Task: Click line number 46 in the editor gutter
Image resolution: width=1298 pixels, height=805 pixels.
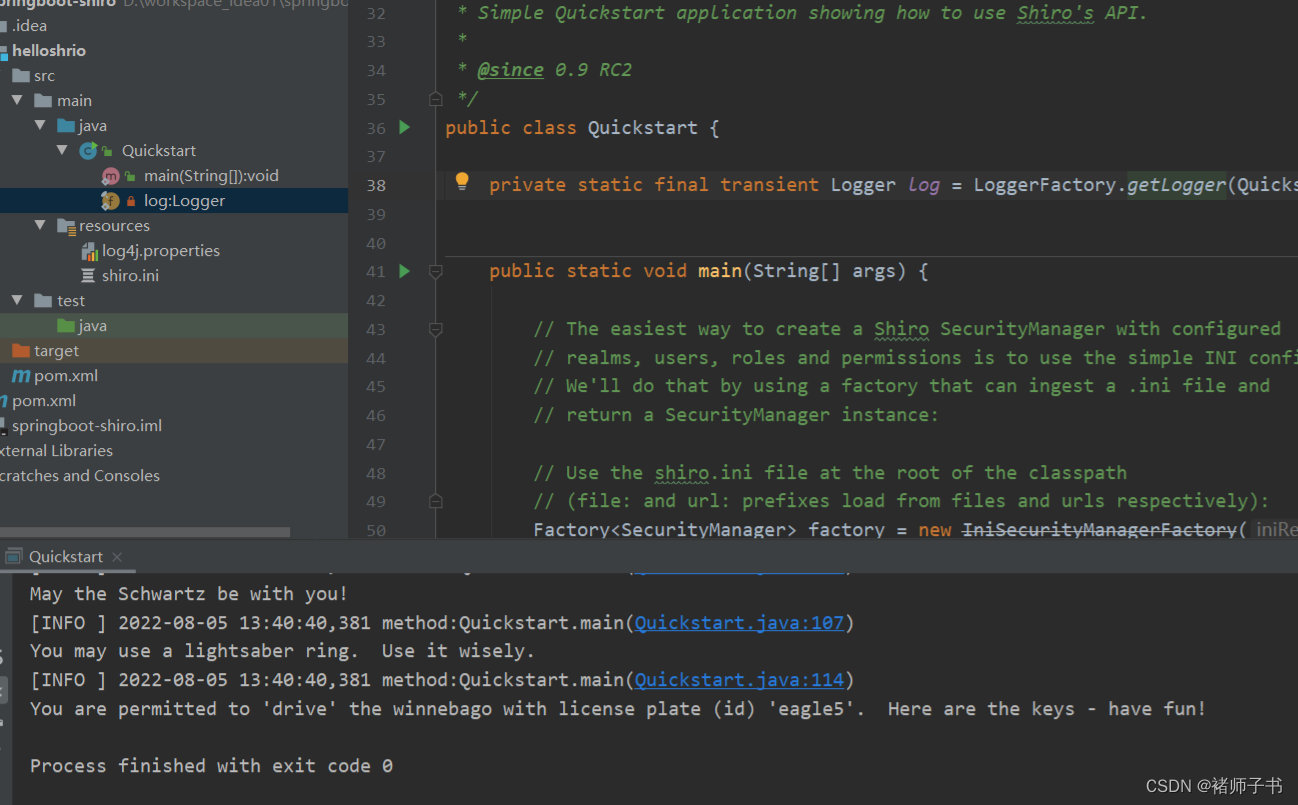Action: pyautogui.click(x=375, y=415)
